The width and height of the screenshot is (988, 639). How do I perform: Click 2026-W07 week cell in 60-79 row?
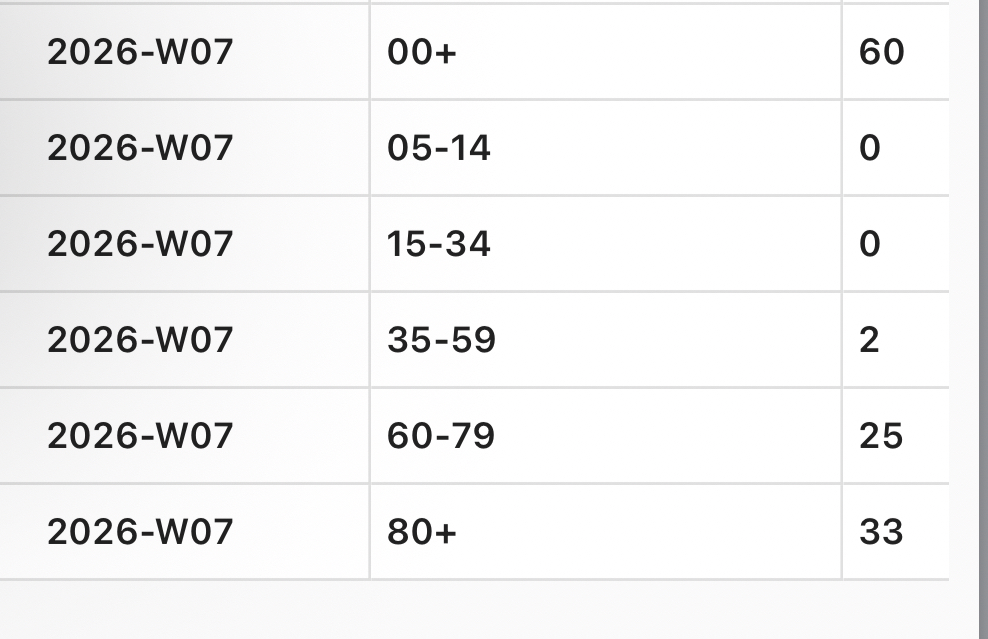point(140,436)
